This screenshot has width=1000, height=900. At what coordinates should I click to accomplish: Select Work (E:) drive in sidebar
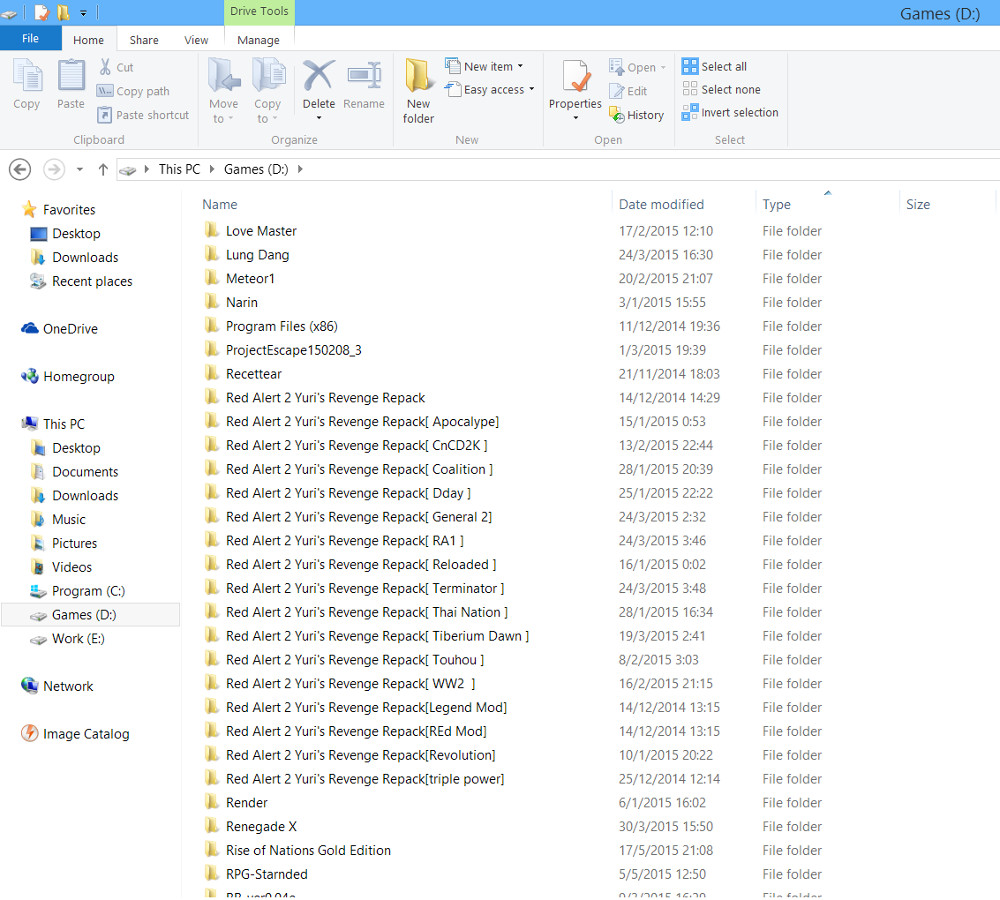pyautogui.click(x=68, y=638)
